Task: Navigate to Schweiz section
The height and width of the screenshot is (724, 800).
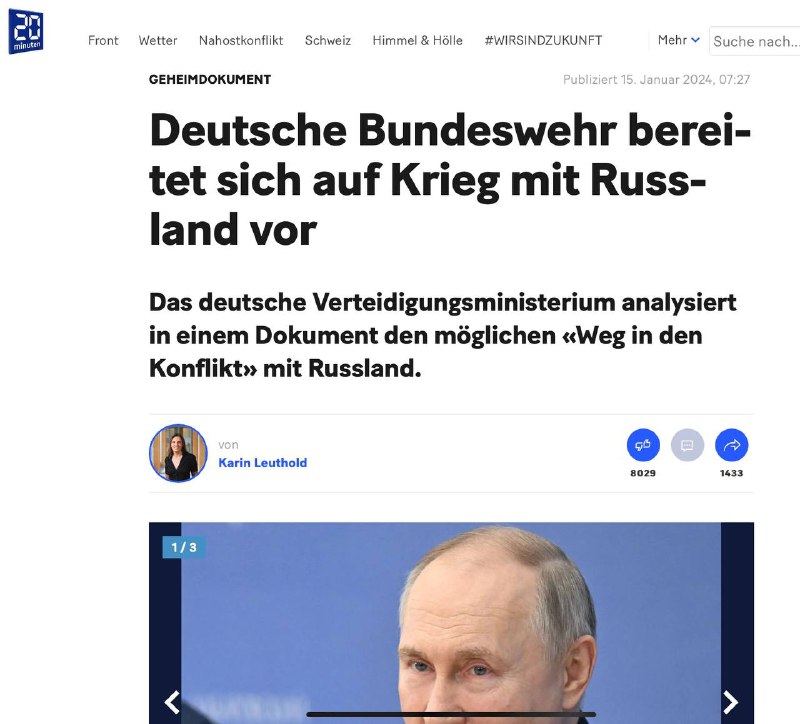Action: tap(328, 40)
